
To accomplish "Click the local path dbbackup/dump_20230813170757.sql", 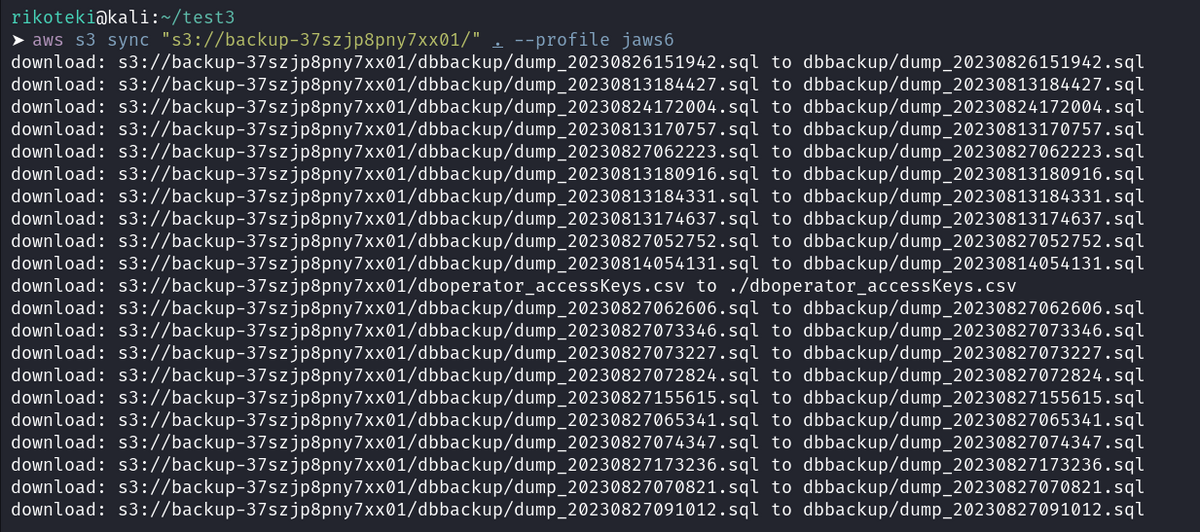I will point(974,129).
